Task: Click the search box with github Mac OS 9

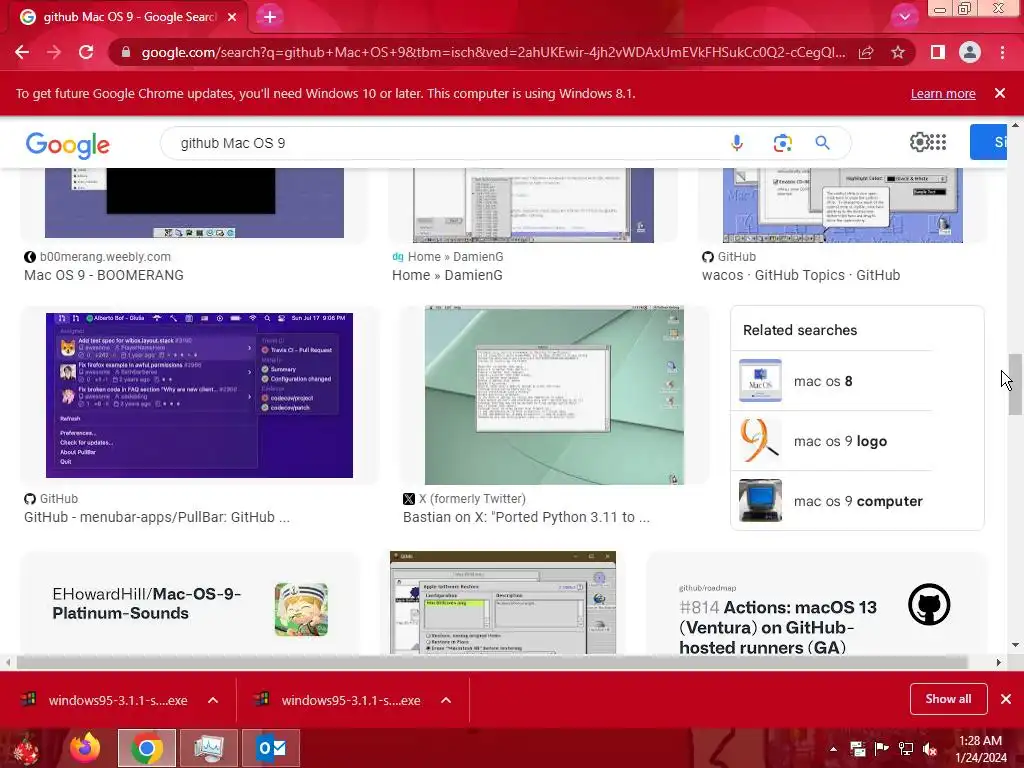Action: point(444,143)
